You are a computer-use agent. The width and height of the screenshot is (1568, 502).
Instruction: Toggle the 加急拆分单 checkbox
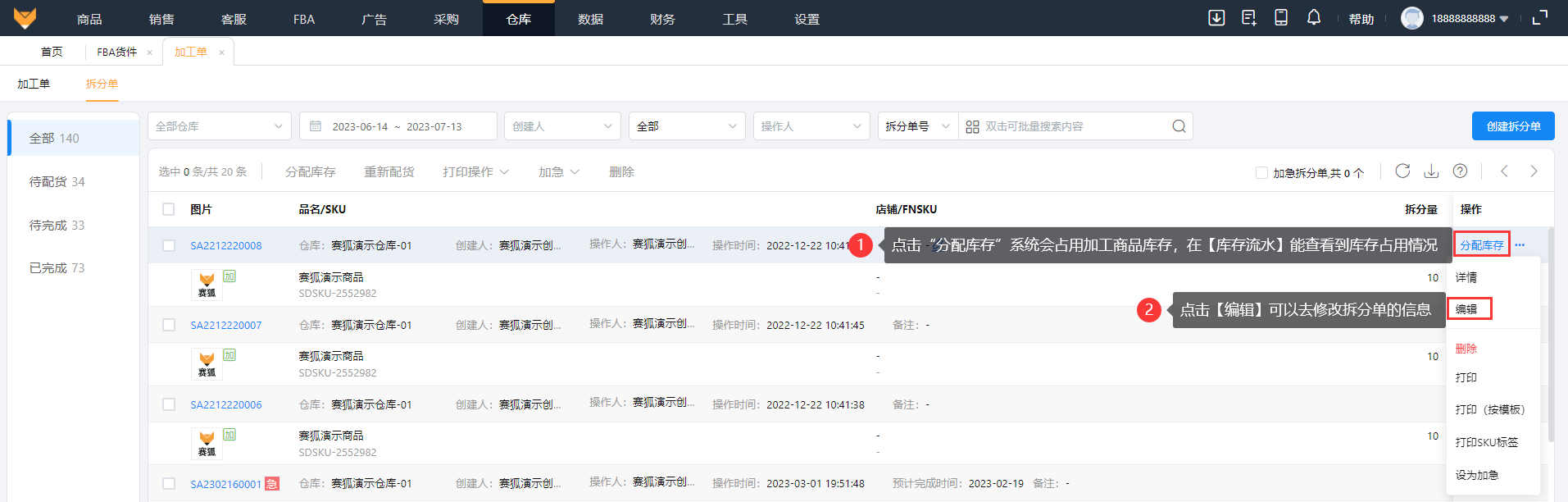(1261, 173)
